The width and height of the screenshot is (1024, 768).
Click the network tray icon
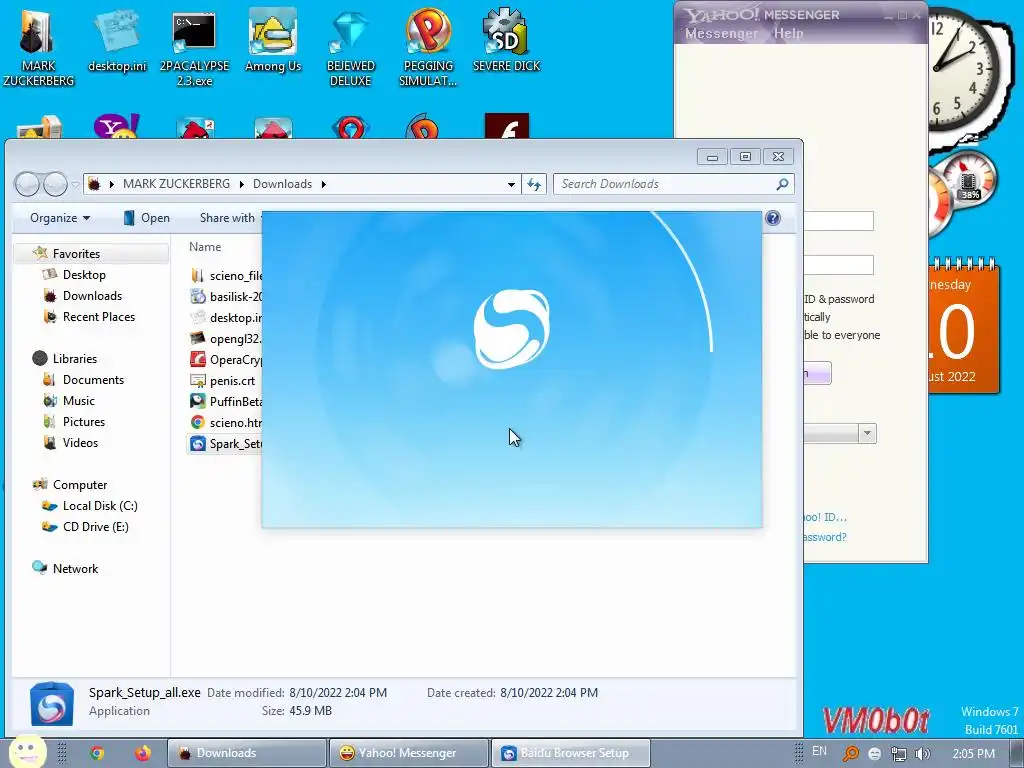click(x=899, y=754)
